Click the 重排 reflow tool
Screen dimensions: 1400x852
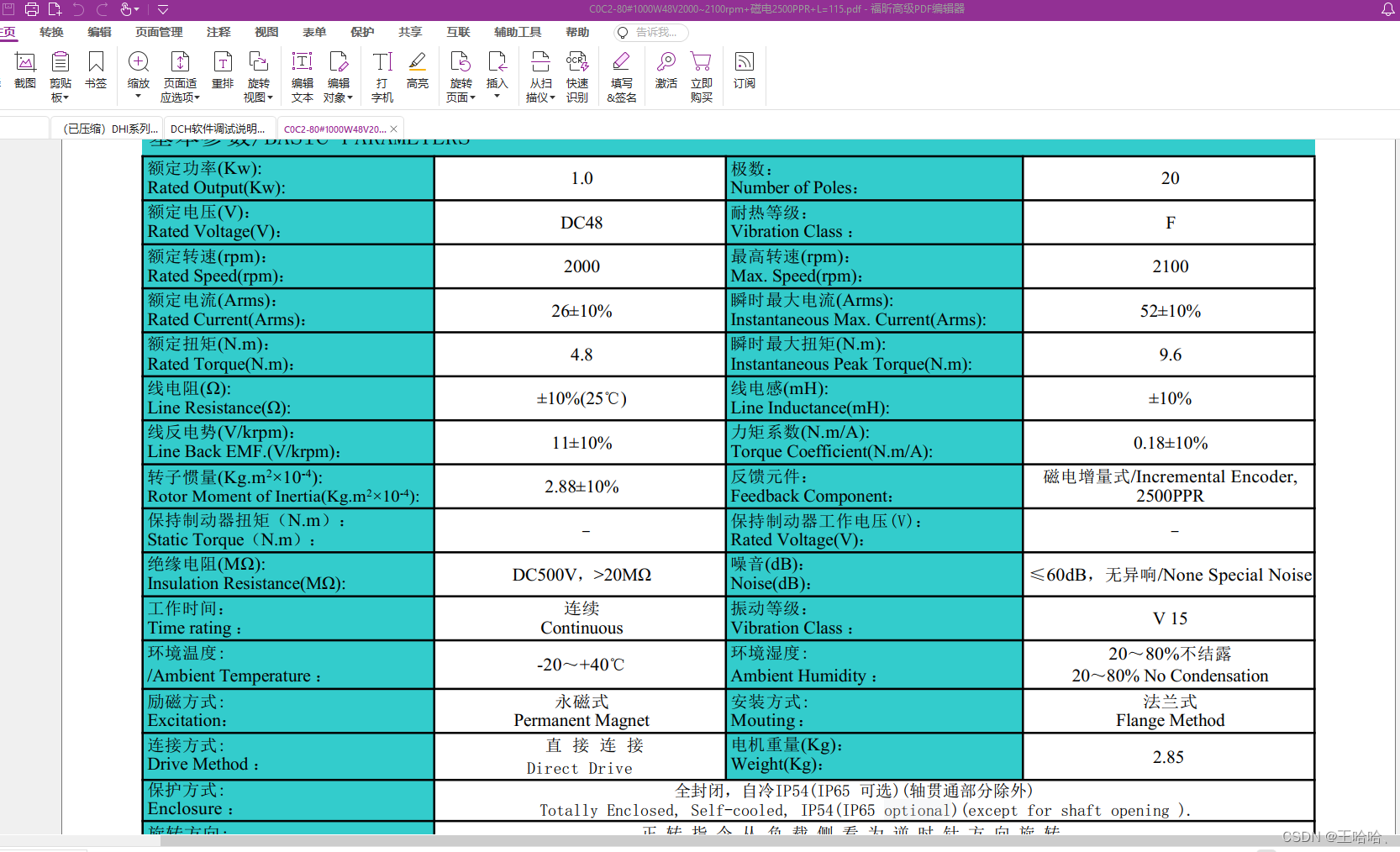223,71
